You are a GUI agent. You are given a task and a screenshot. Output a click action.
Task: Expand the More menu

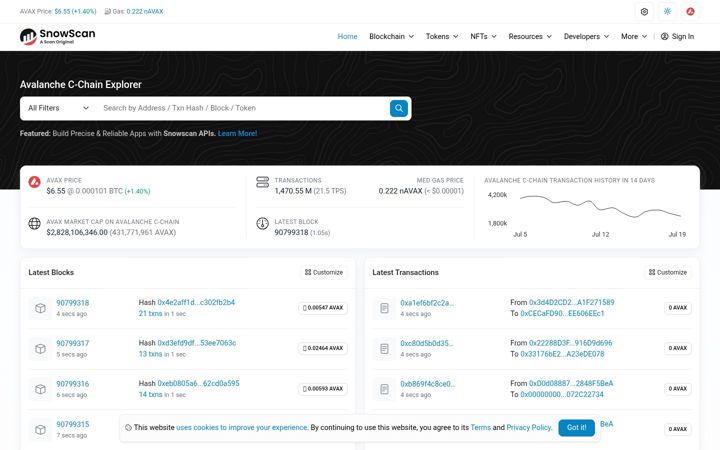[x=634, y=36]
